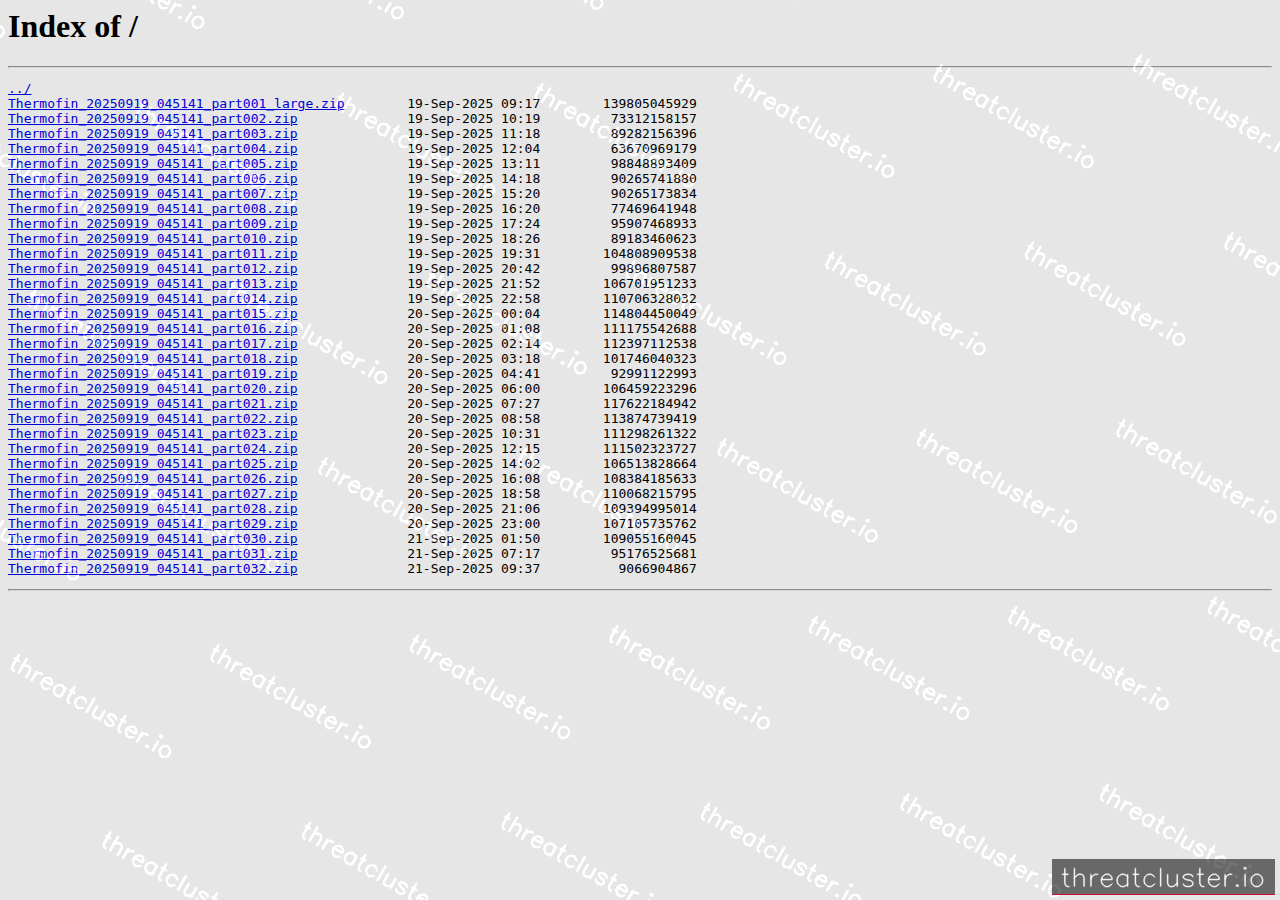
Task: Open the part008.zip link
Action: (x=153, y=209)
